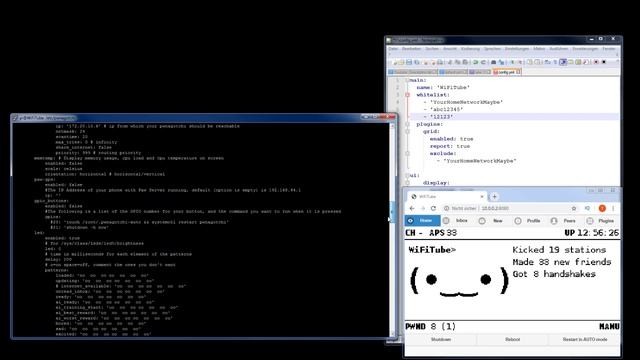Bookmark the page with the star icon
The width and height of the screenshot is (640, 360).
coord(574,208)
